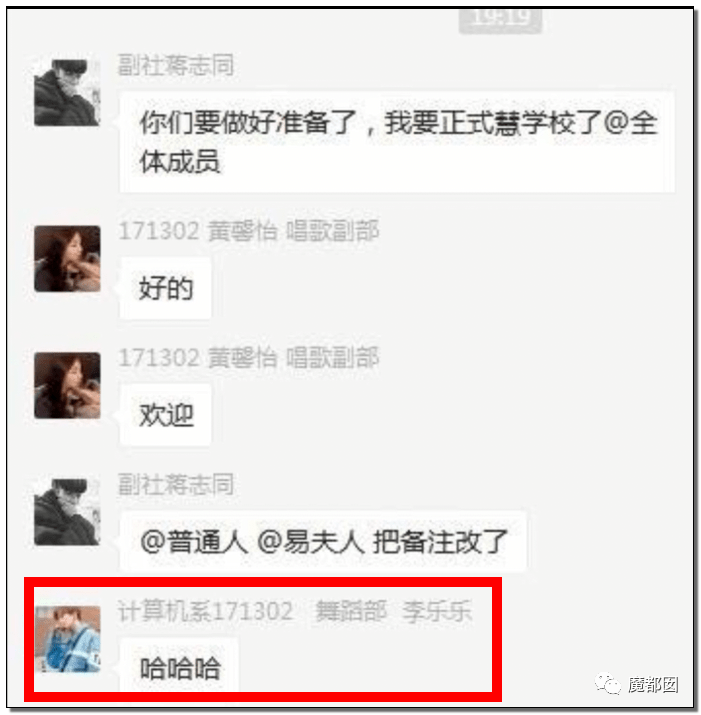
Task: Tap 黄馨怡 avatar next to 欢迎 message
Action: tap(67, 385)
